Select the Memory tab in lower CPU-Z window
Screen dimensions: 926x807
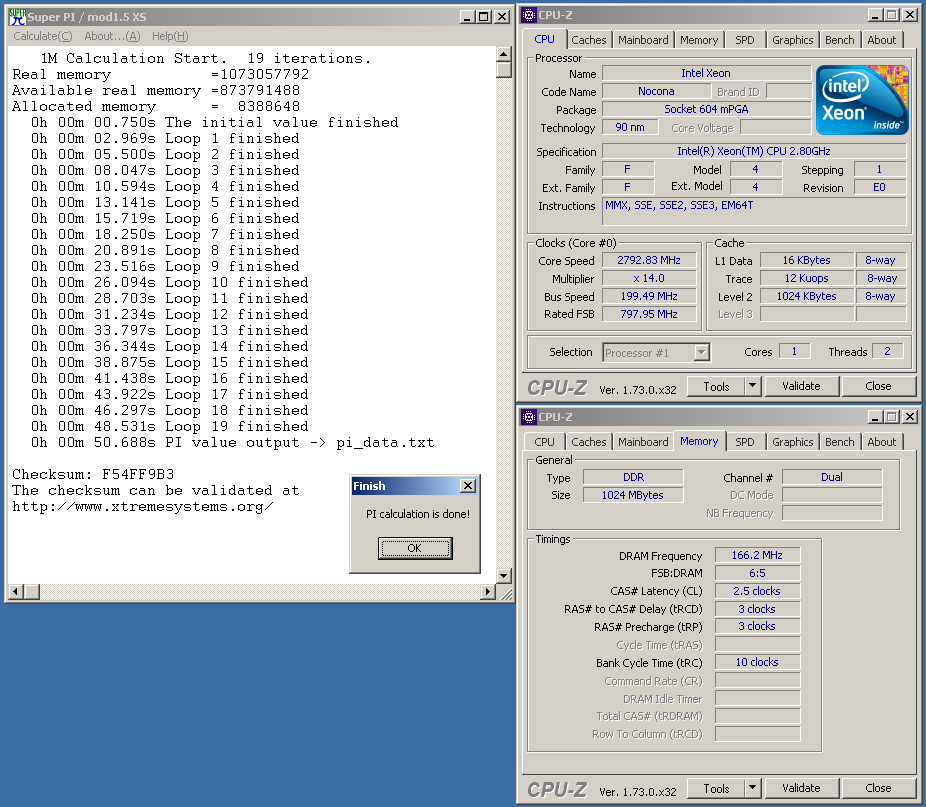[x=699, y=441]
